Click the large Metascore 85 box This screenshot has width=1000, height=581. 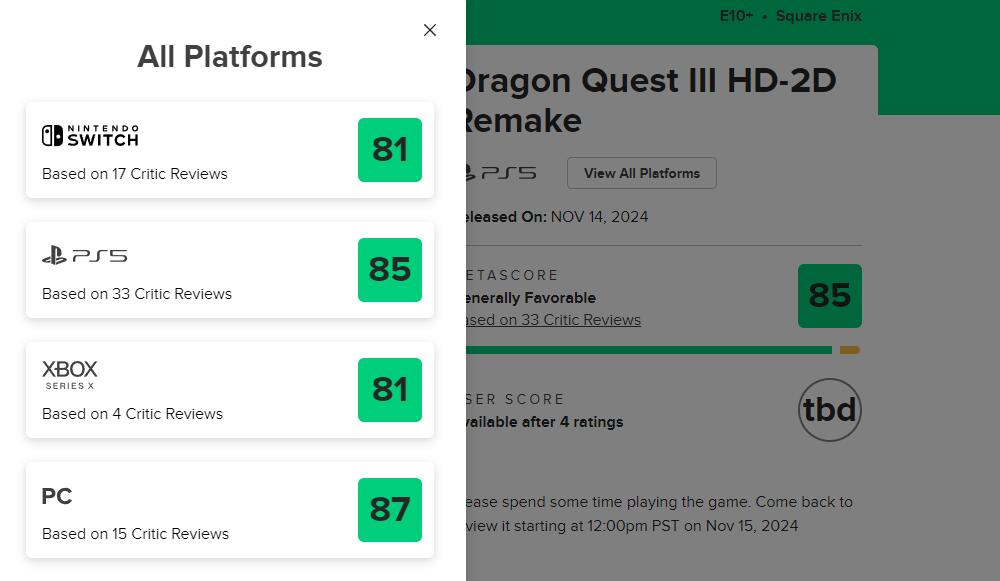click(x=830, y=296)
